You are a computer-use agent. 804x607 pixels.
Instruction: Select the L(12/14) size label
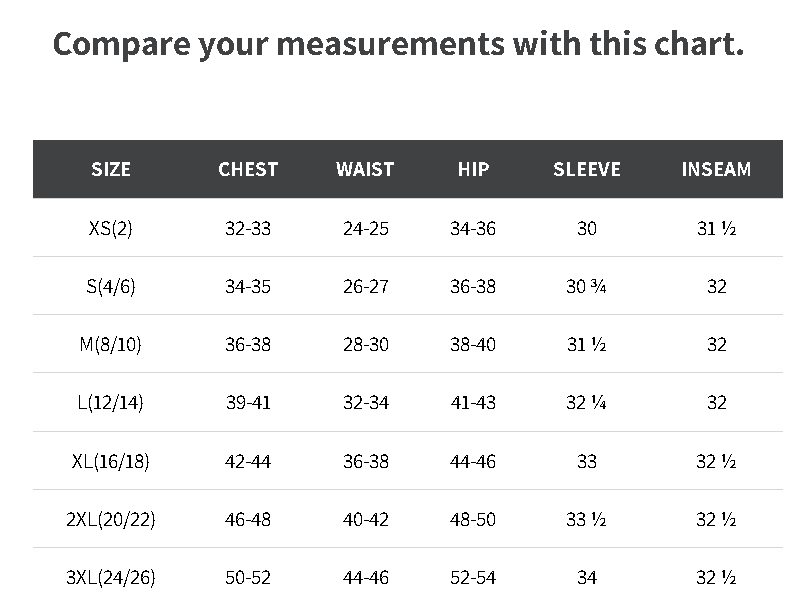tap(111, 402)
